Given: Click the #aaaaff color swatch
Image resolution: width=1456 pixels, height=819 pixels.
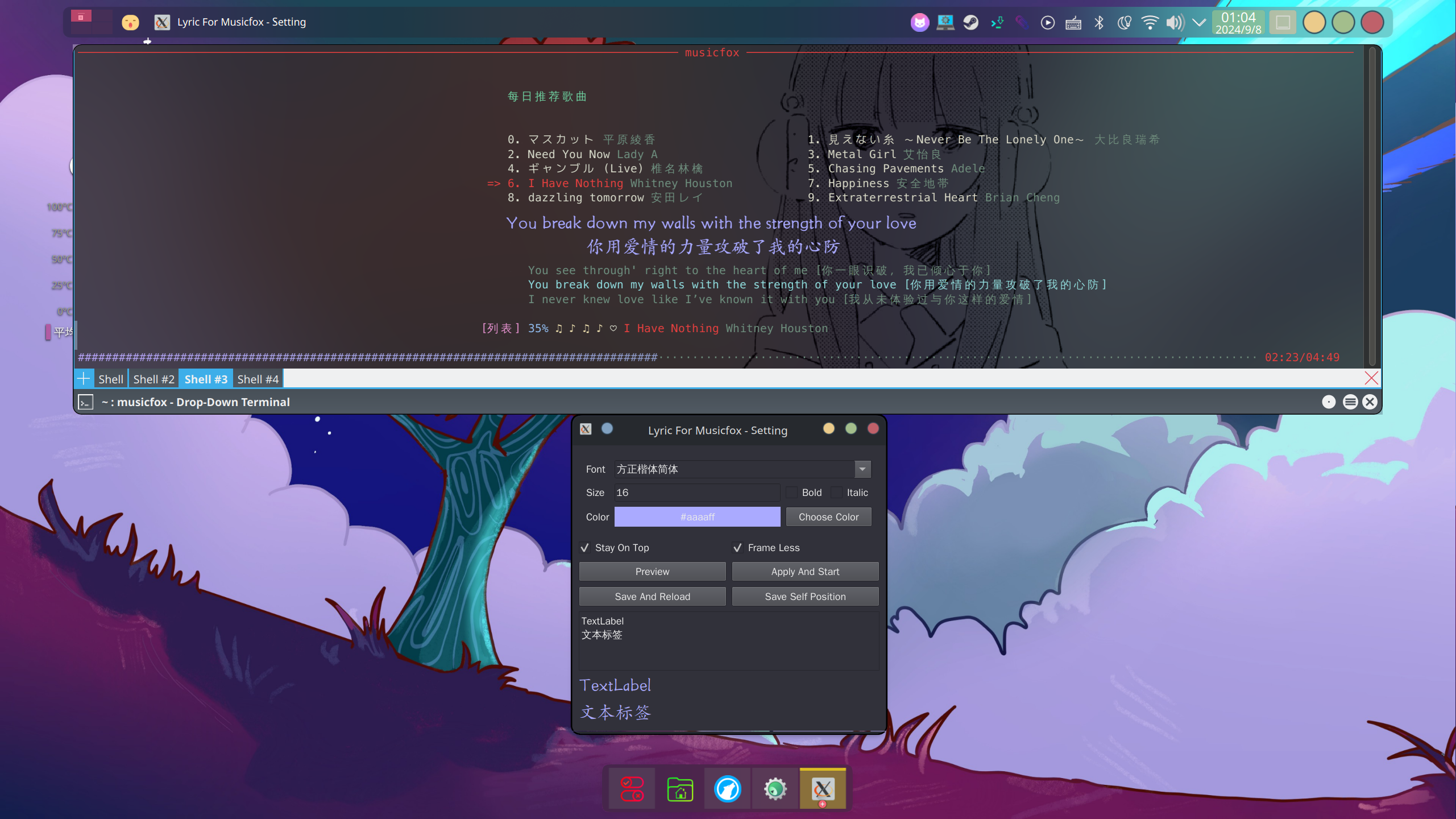Looking at the screenshot, I should (x=697, y=517).
